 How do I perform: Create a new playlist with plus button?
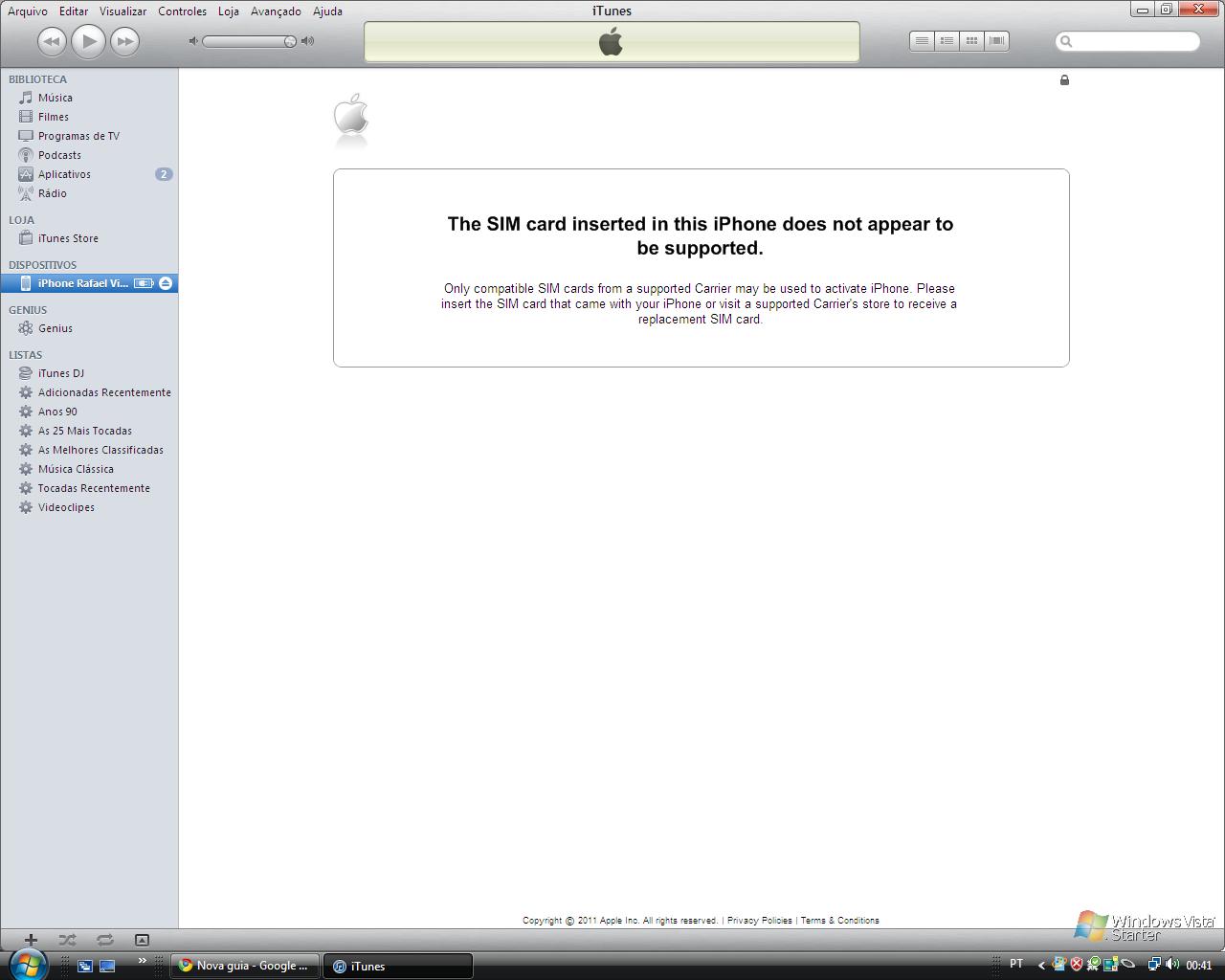click(x=31, y=940)
